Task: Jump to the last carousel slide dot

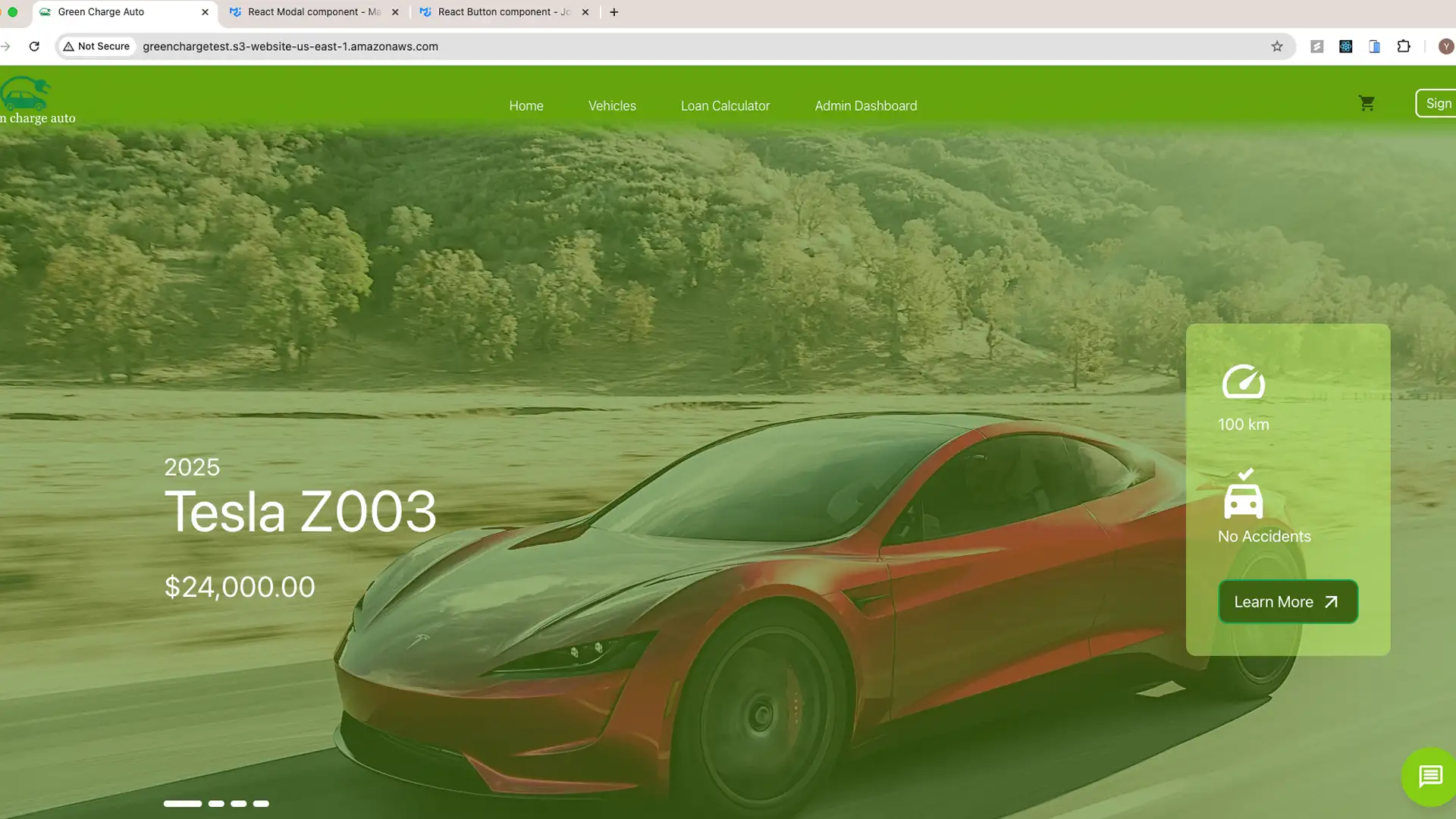Action: pos(261,803)
